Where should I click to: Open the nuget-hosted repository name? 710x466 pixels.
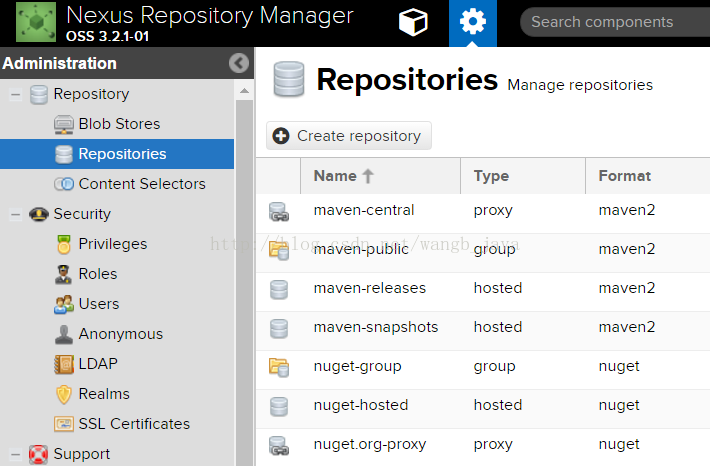click(x=361, y=405)
